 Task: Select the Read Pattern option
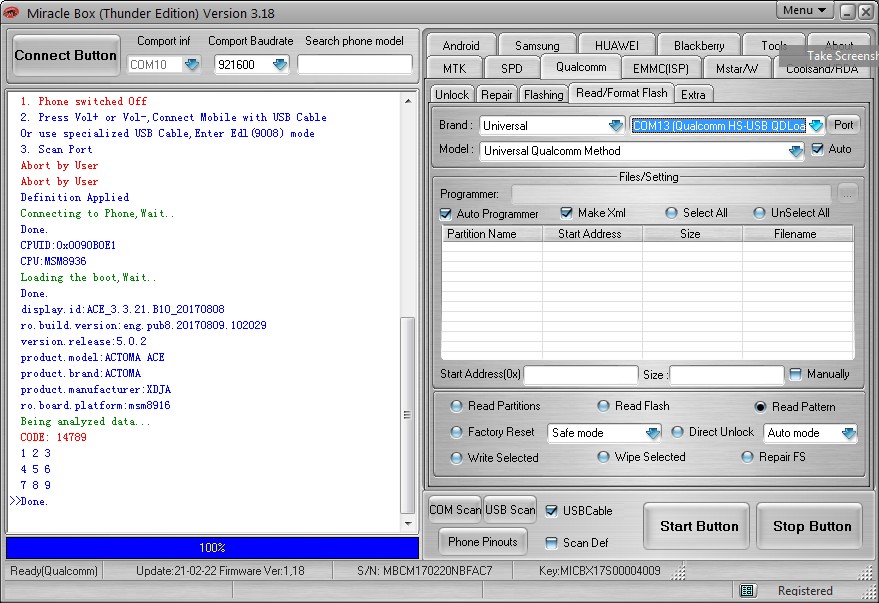pyautogui.click(x=760, y=407)
